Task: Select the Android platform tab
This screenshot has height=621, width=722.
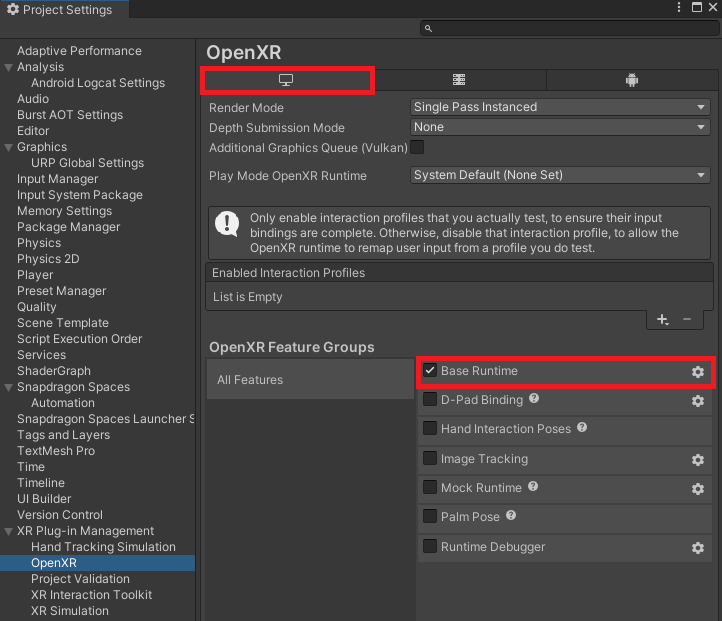Action: (x=632, y=80)
